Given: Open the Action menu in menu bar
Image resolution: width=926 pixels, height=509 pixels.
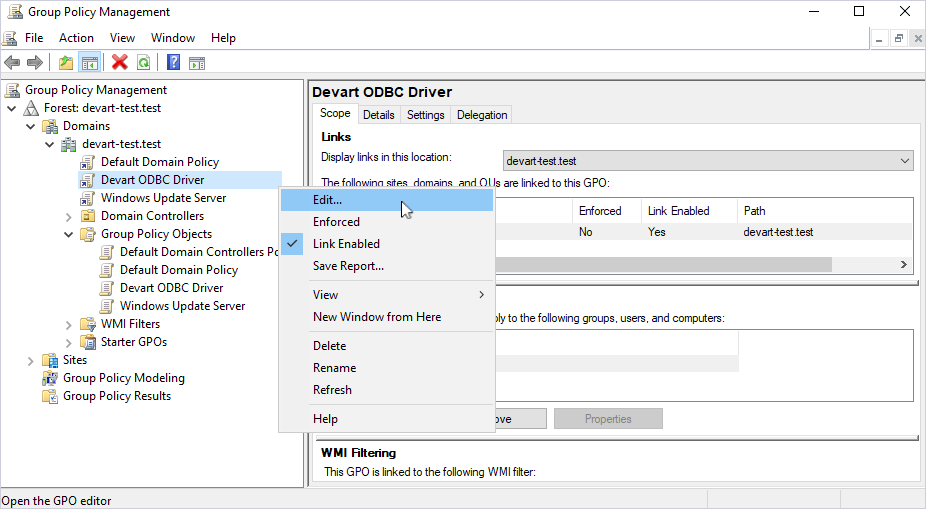Looking at the screenshot, I should (x=76, y=38).
